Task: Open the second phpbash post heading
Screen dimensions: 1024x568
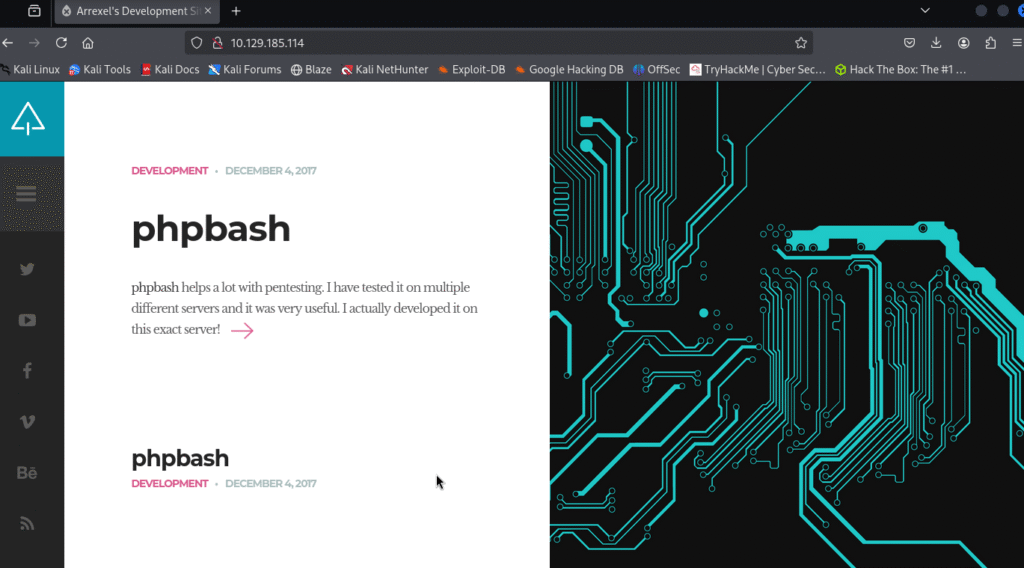Action: [180, 458]
